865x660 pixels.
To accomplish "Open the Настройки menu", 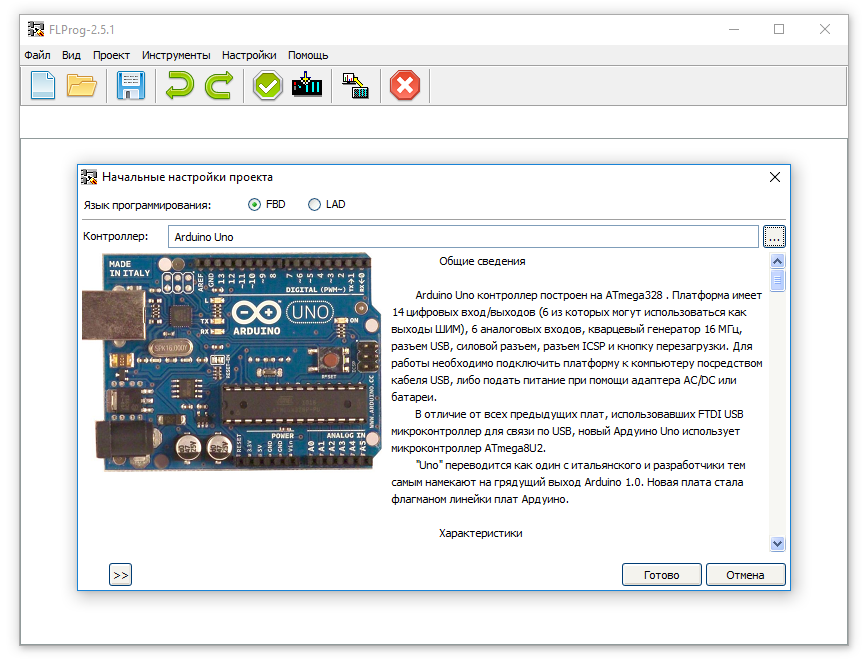I will (249, 55).
